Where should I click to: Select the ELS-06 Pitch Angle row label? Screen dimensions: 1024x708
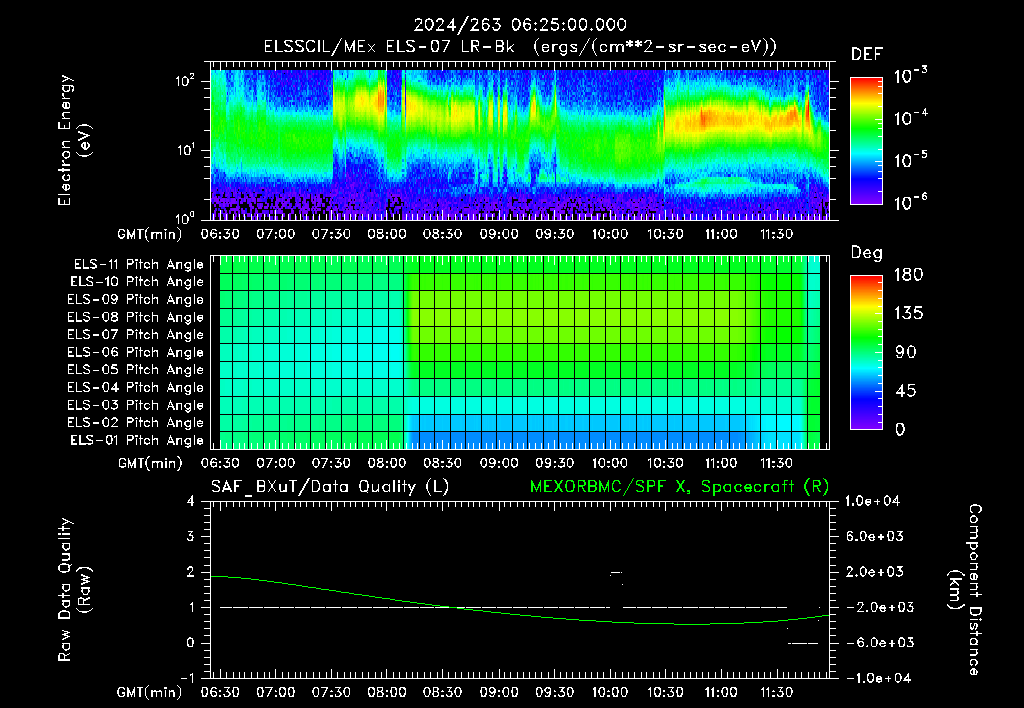[136, 352]
